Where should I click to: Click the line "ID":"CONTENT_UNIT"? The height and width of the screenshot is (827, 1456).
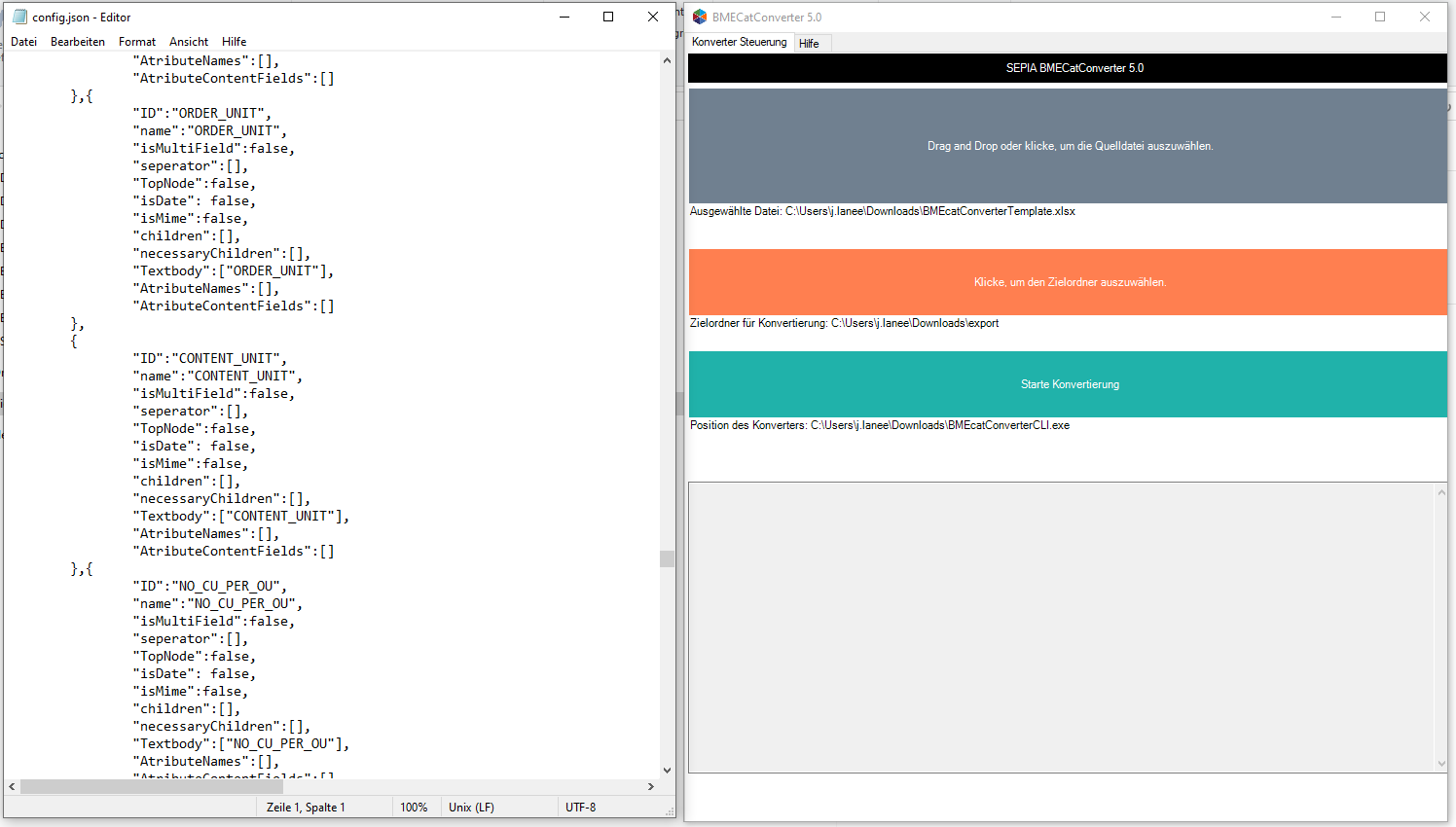click(x=210, y=358)
